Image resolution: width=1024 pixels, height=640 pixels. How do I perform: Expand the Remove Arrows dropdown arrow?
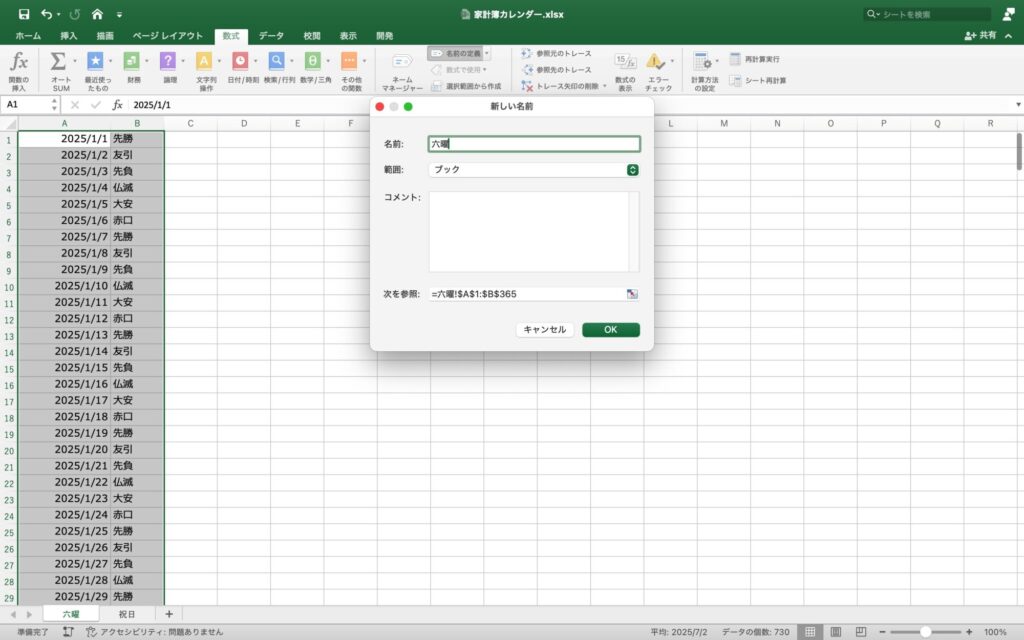[605, 86]
